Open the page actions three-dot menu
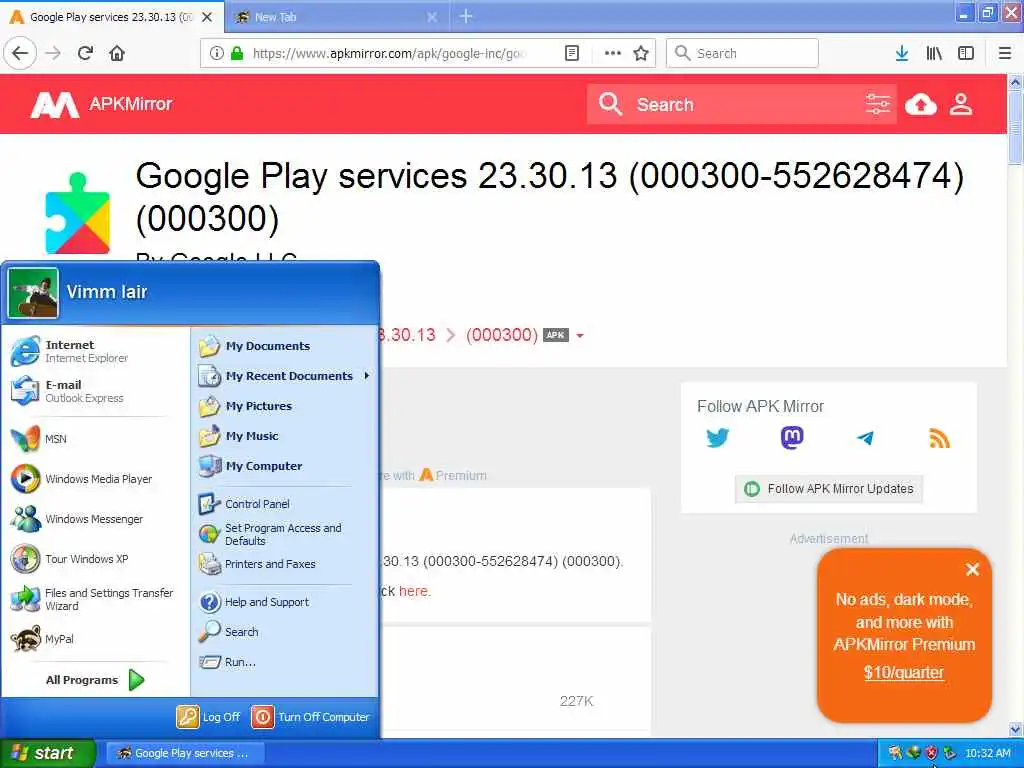This screenshot has height=768, width=1024. click(613, 54)
